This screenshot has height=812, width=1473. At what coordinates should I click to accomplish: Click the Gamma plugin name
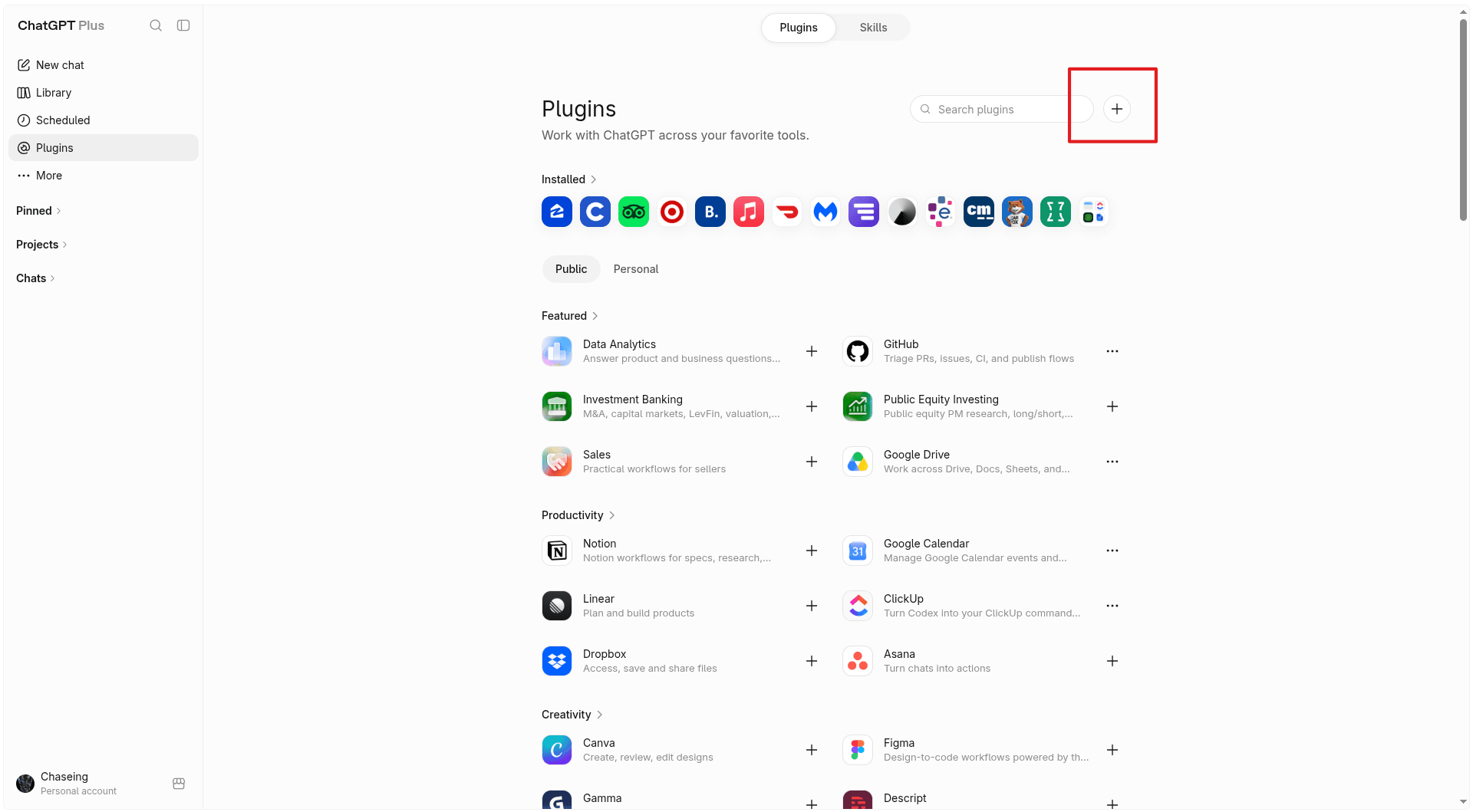coord(602,798)
